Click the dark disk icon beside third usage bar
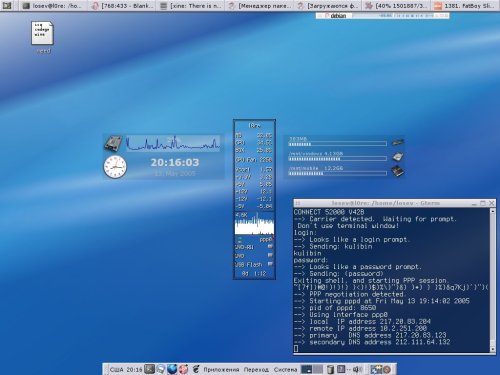Image resolution: width=500 pixels, height=375 pixels. pos(398,171)
